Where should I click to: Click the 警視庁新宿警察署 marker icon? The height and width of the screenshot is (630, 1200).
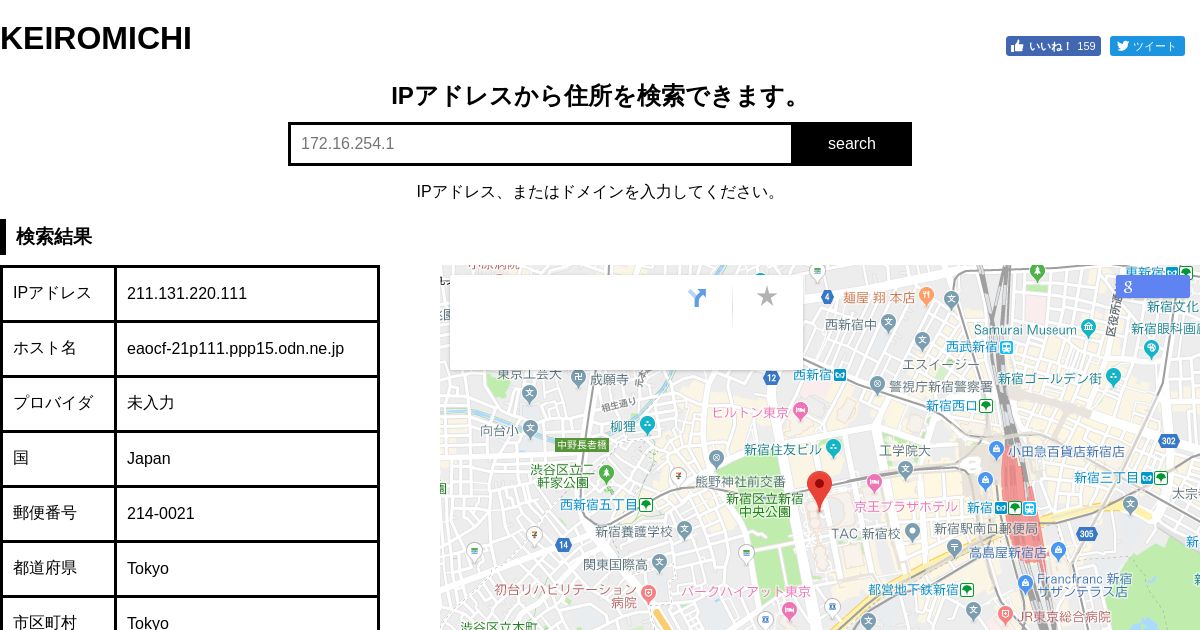coord(877,385)
